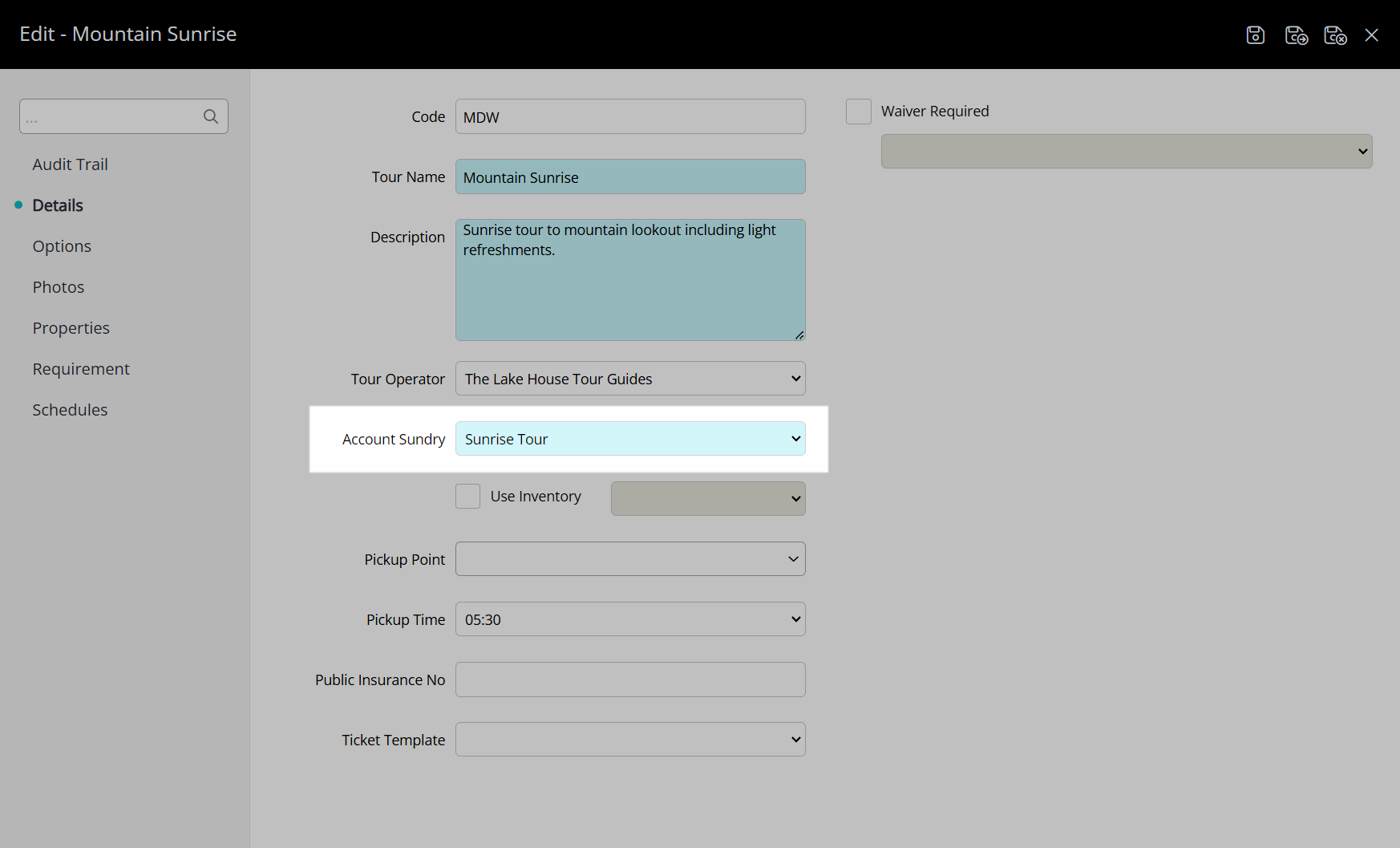Close the Edit Mountain Sunrise window

click(x=1372, y=35)
